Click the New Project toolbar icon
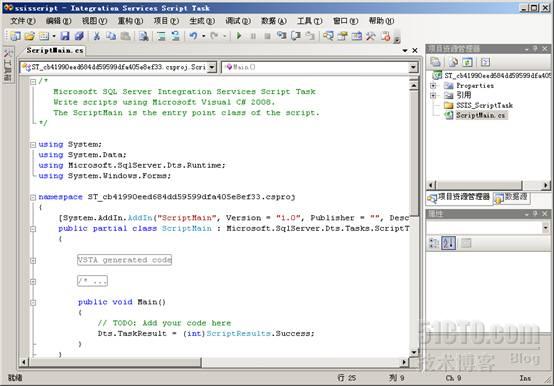This screenshot has height=386, width=554. [x=15, y=36]
